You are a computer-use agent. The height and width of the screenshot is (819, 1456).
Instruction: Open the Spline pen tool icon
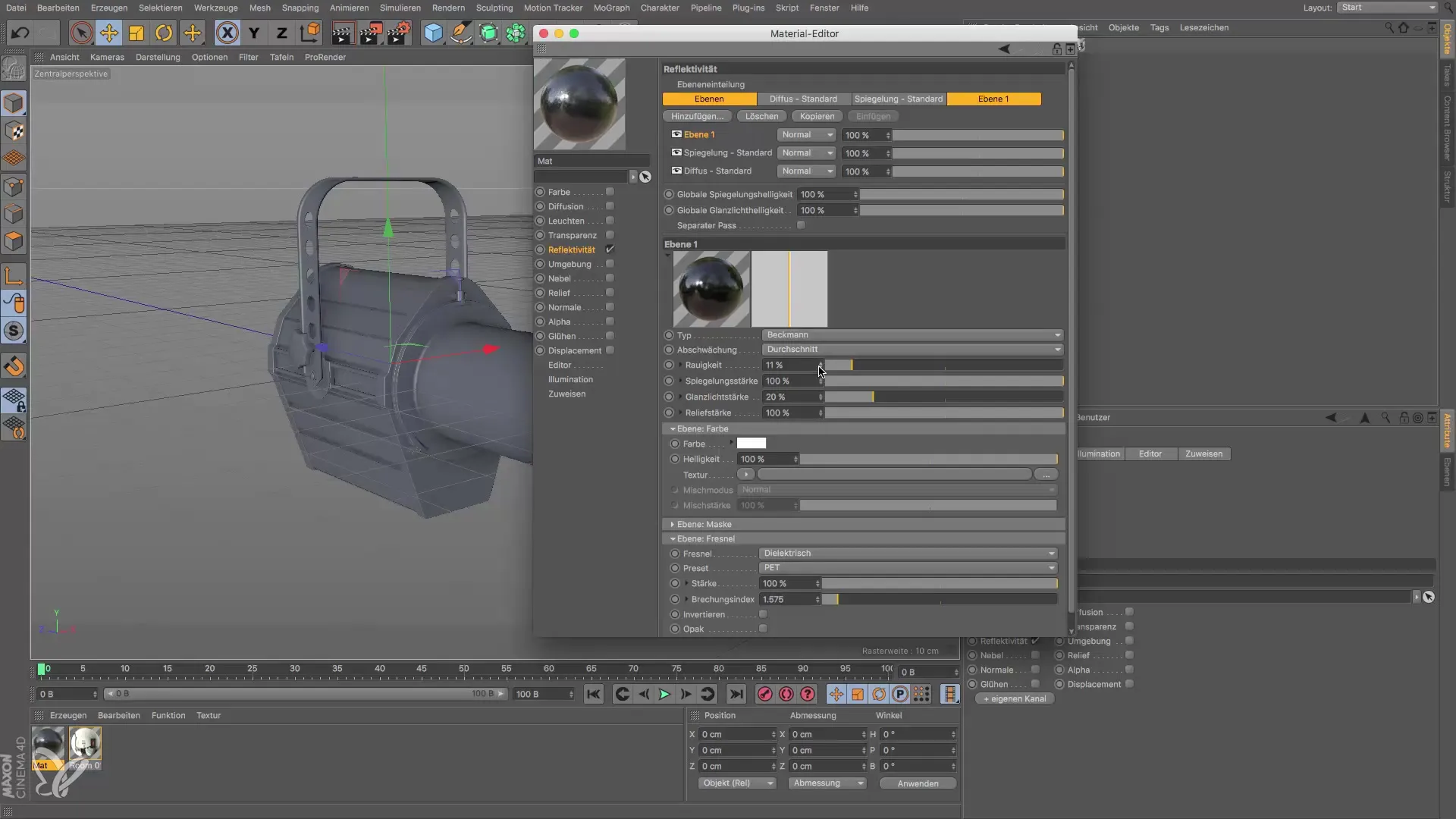[x=460, y=33]
